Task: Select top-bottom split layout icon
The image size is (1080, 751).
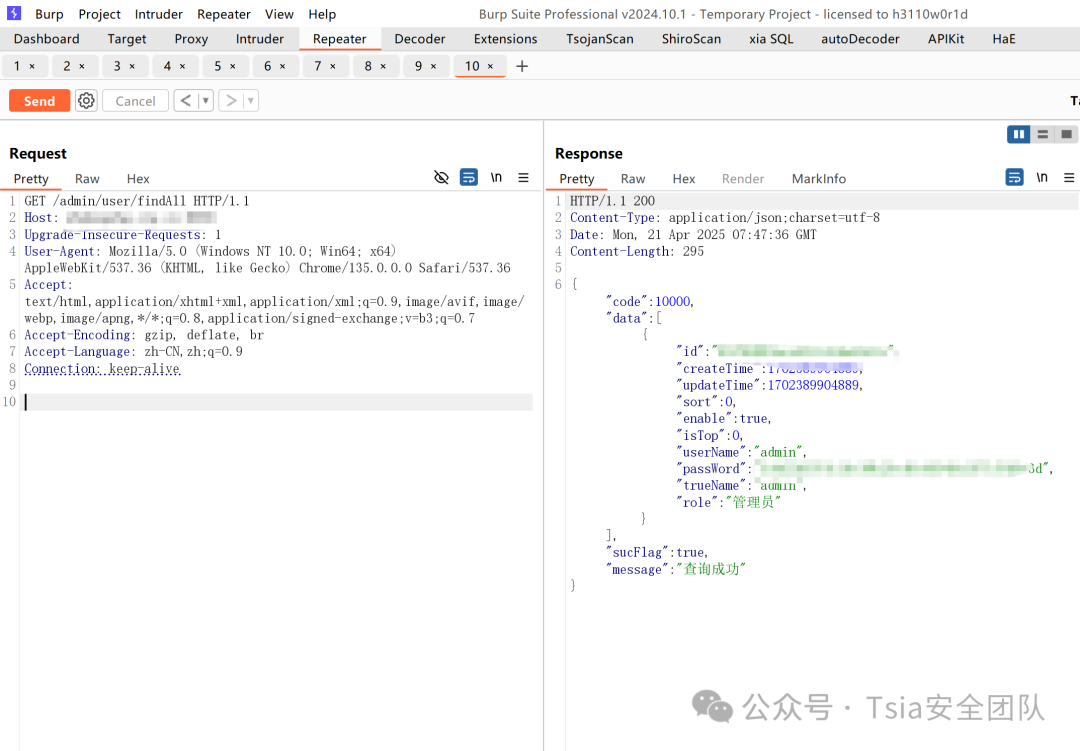Action: click(x=1042, y=134)
